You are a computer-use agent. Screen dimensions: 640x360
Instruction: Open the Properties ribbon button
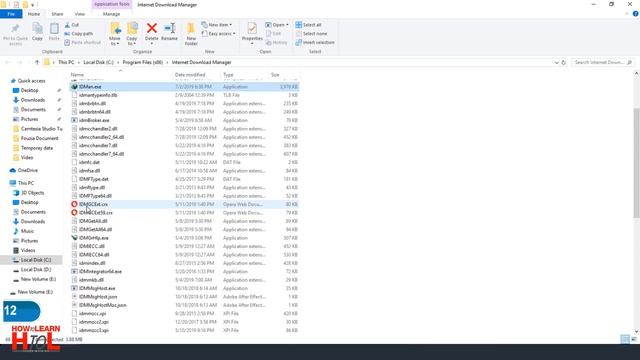252,34
